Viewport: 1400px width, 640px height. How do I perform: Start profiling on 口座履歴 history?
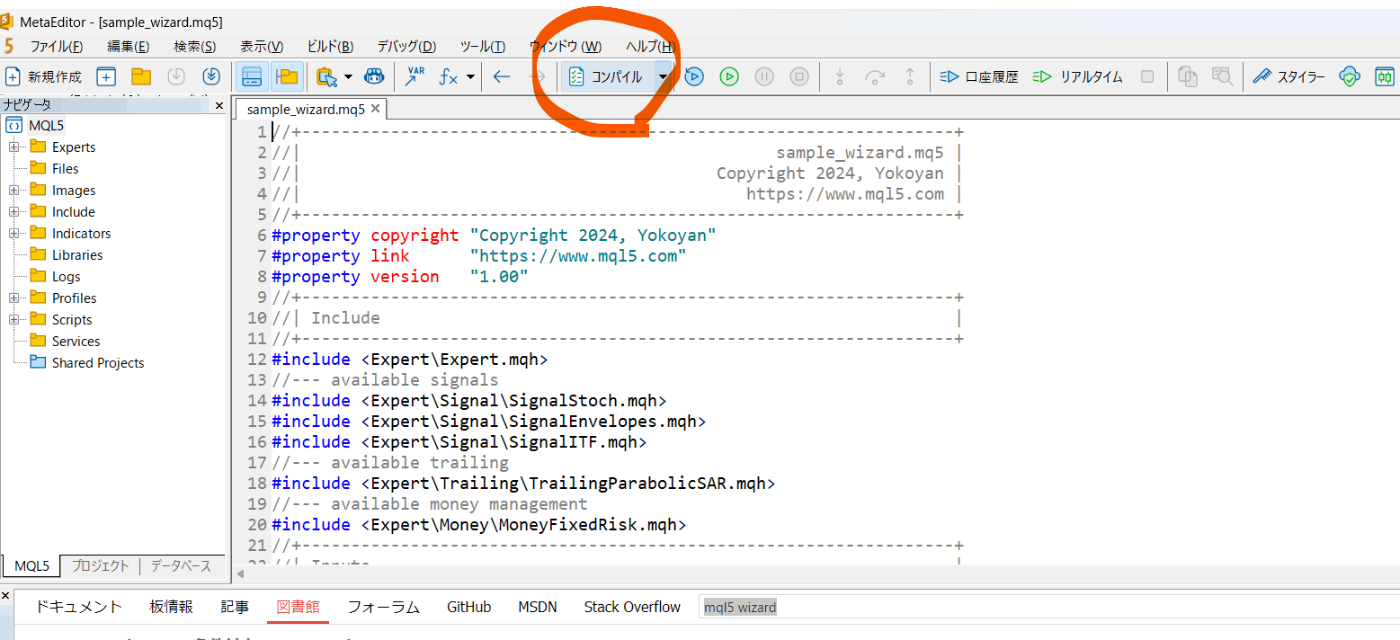point(979,76)
